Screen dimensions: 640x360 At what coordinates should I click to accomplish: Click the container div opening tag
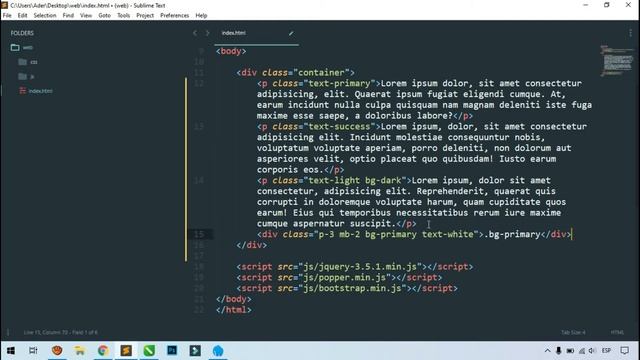(x=296, y=73)
